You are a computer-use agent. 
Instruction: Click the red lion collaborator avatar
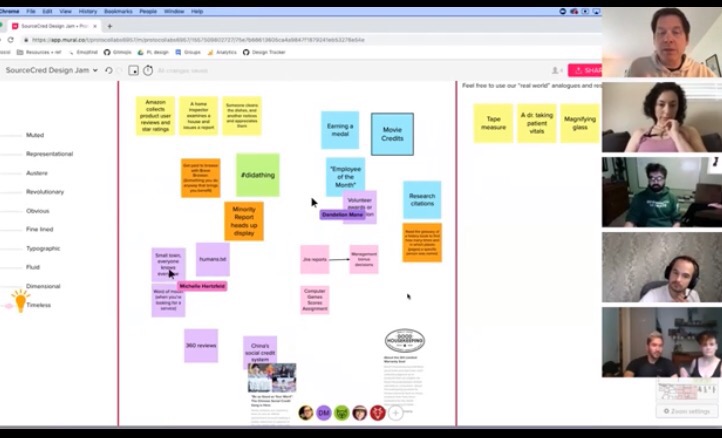pos(378,413)
